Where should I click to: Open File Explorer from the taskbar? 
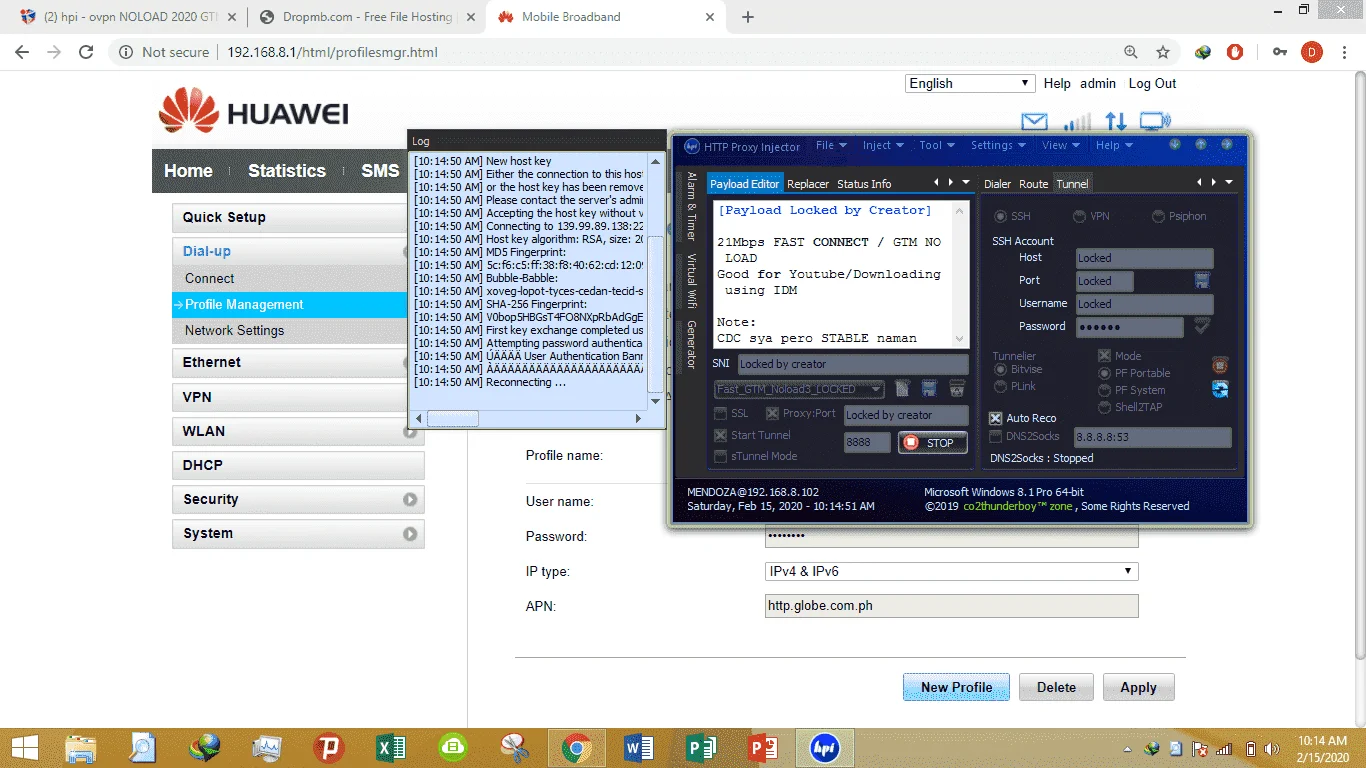point(81,748)
